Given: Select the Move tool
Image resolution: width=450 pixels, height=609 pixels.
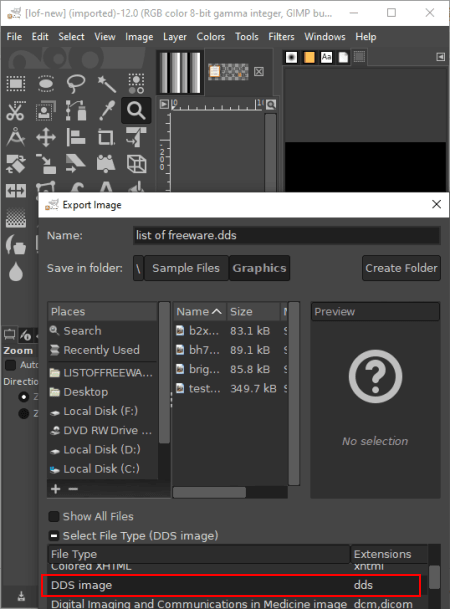Looking at the screenshot, I should 46,137.
